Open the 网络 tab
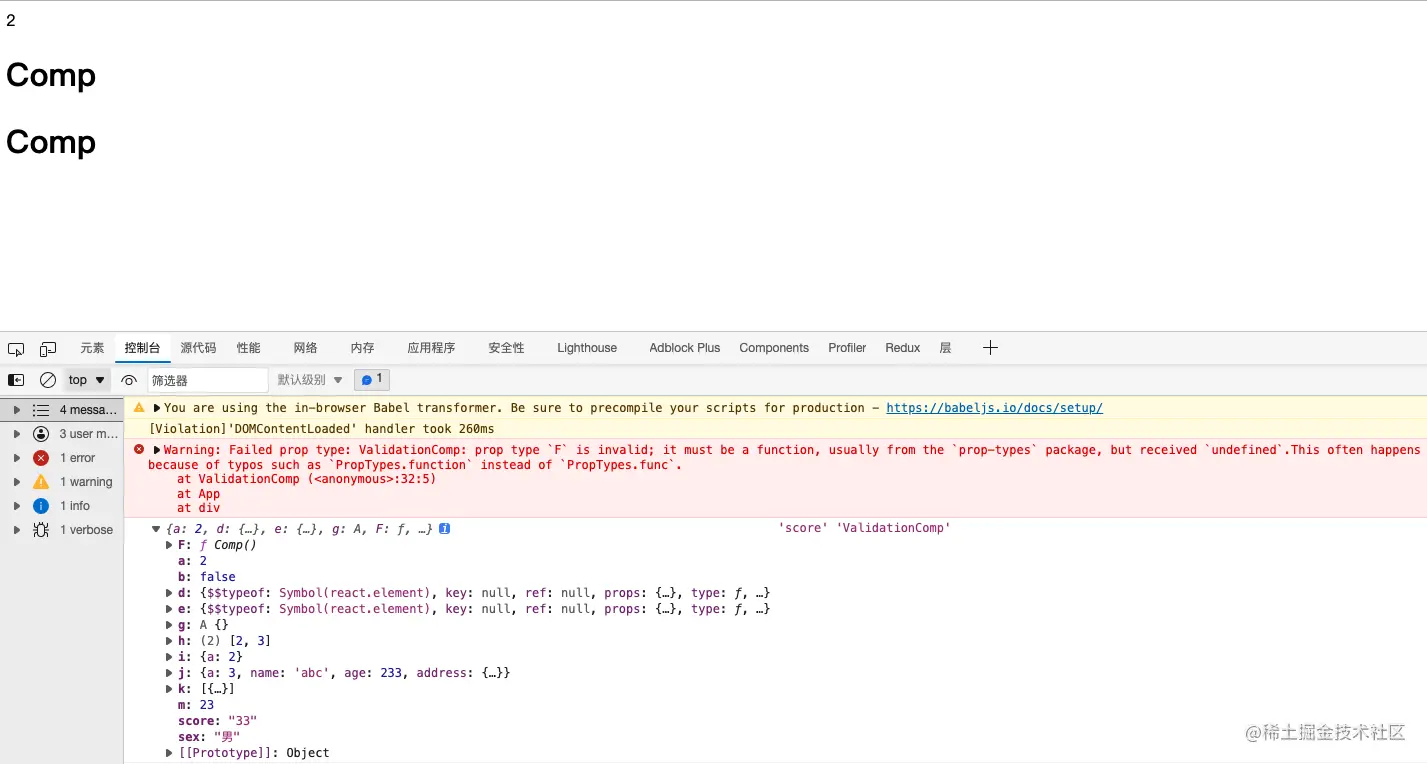The image size is (1427, 764). pyautogui.click(x=306, y=348)
